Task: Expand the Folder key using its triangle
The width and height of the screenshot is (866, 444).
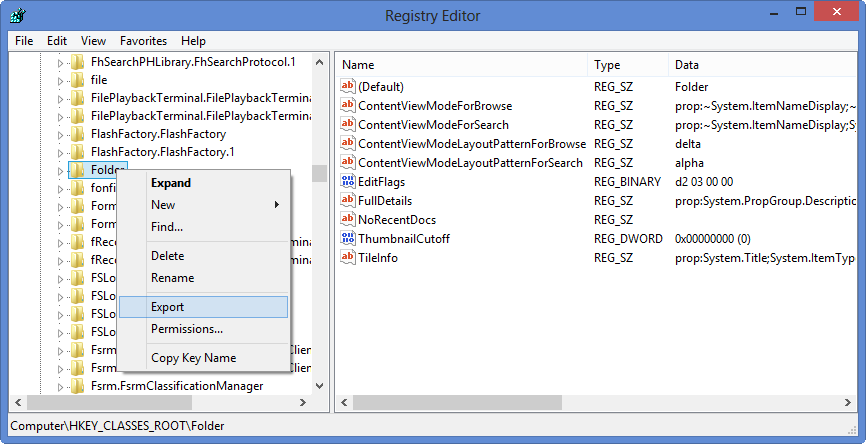Action: [x=61, y=171]
